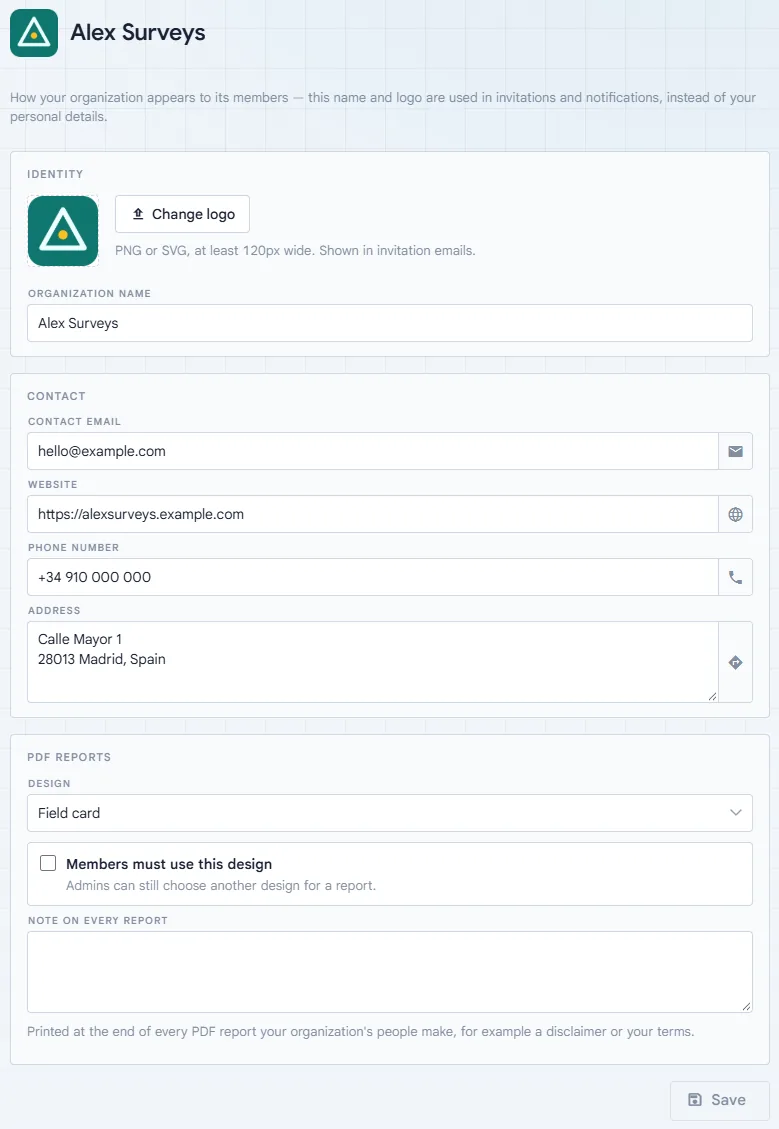Focus the Note on every report textarea
779x1129 pixels.
tap(390, 972)
